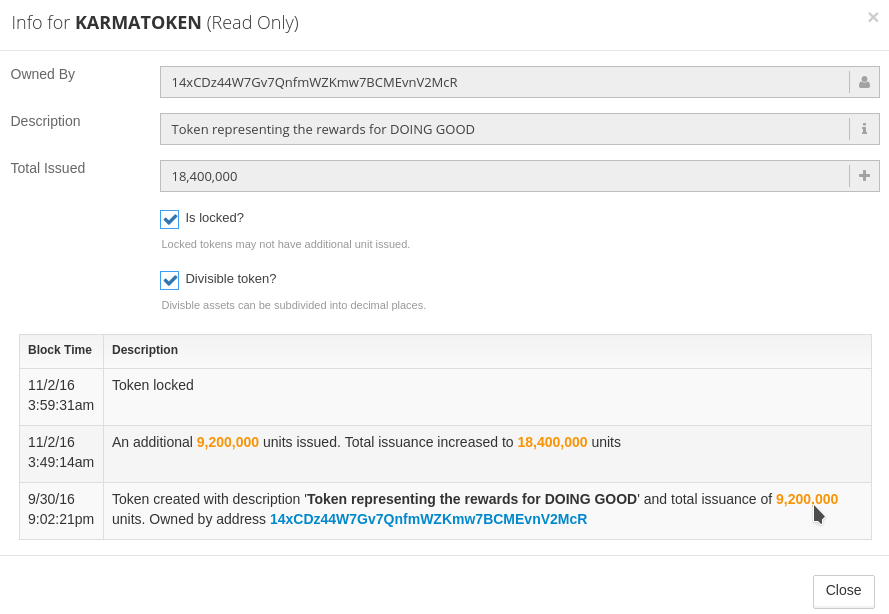Click the Divisible token? label text
This screenshot has height=614, width=889.
point(231,279)
